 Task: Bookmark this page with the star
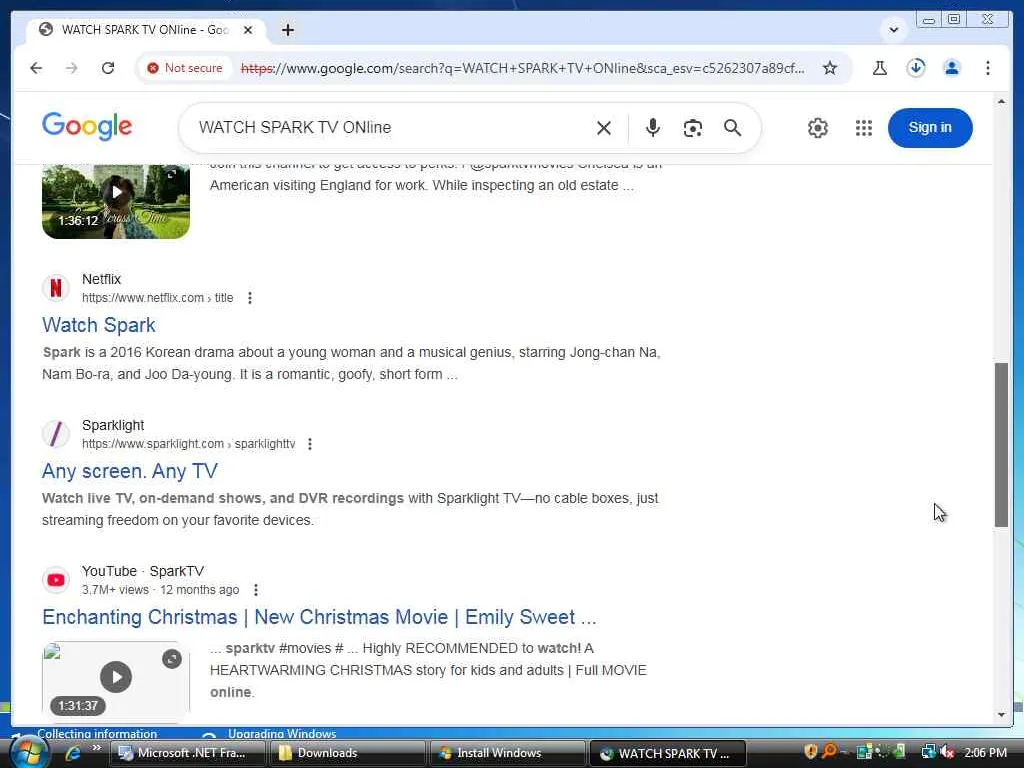829,68
